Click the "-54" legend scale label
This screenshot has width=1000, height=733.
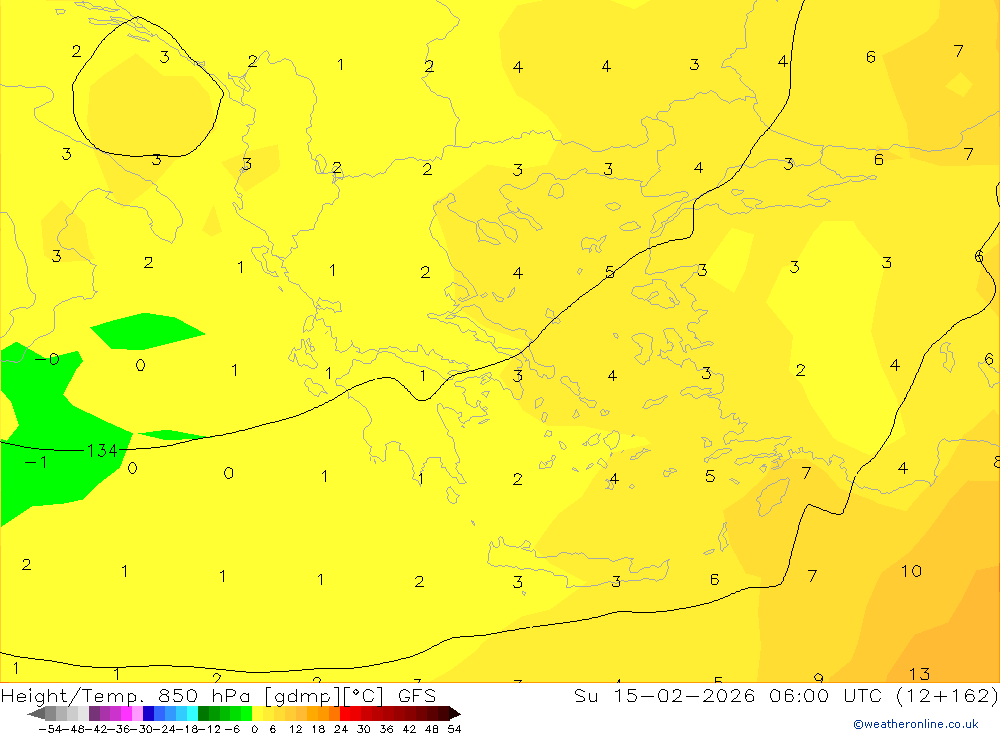click(50, 729)
